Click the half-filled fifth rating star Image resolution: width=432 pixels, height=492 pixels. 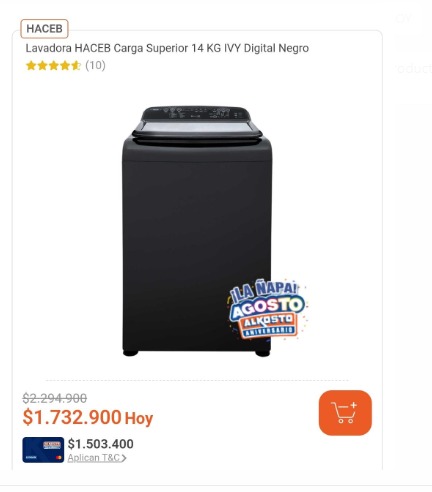[76, 65]
